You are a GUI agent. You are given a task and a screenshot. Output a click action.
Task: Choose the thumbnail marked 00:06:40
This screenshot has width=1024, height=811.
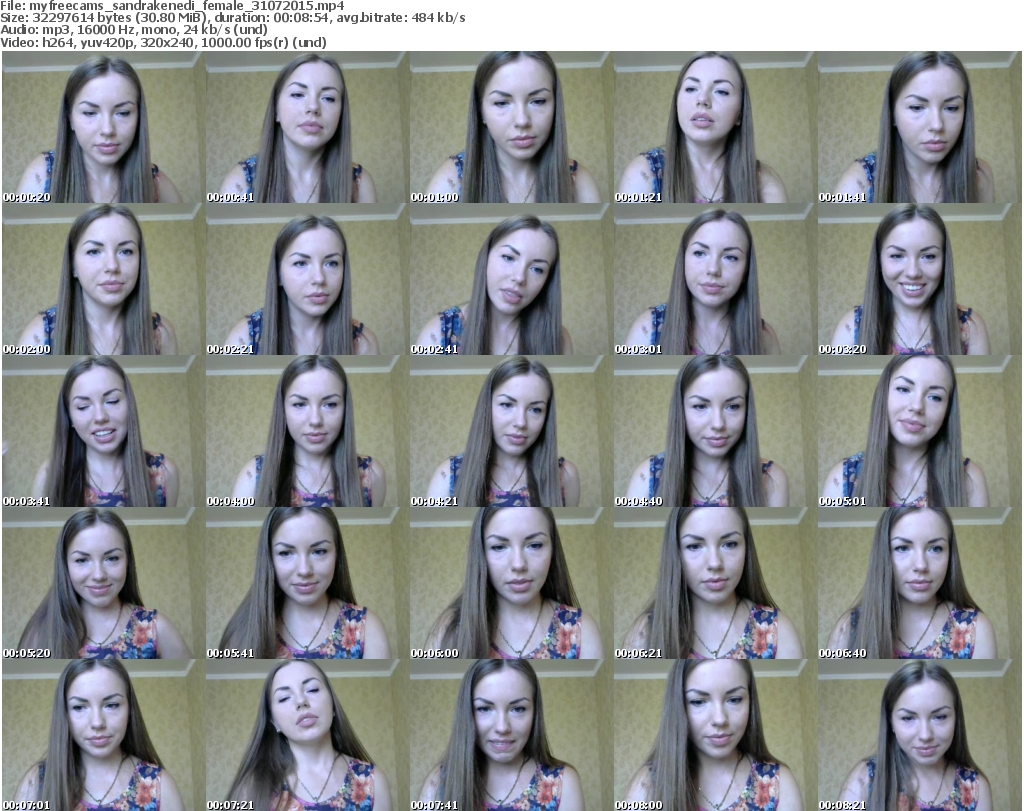click(x=920, y=583)
